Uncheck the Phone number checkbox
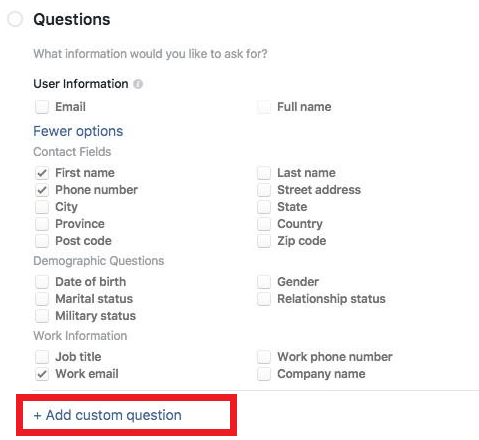 tap(42, 190)
